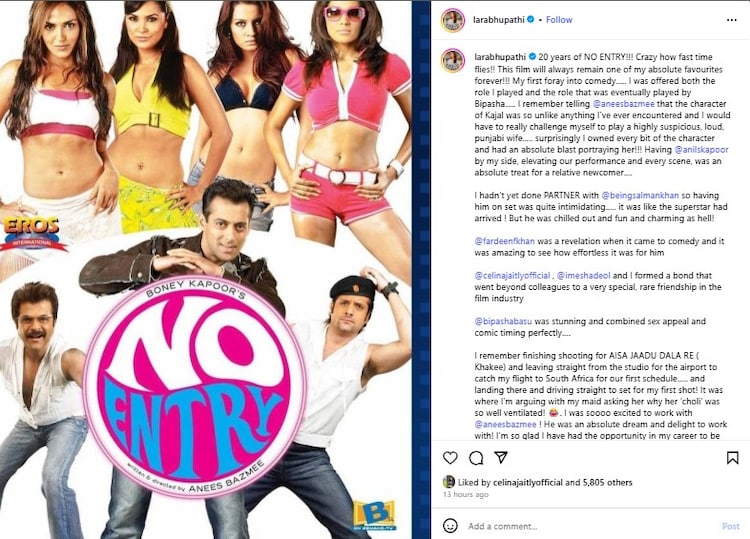
Task: Click liker's small avatar thumbnail
Action: pos(449,482)
